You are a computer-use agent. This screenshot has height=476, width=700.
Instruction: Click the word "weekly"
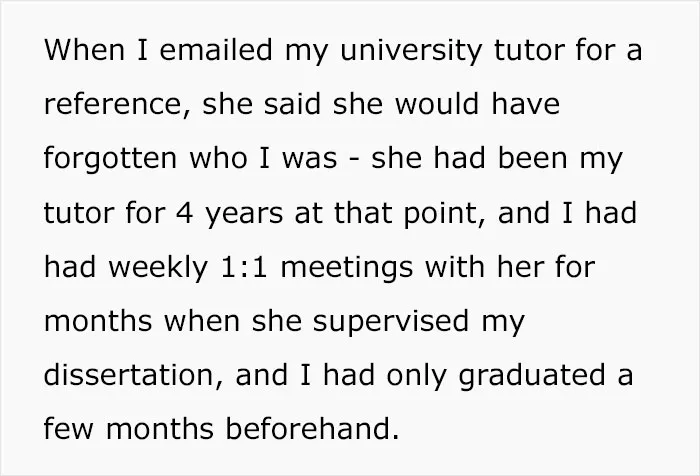click(158, 269)
